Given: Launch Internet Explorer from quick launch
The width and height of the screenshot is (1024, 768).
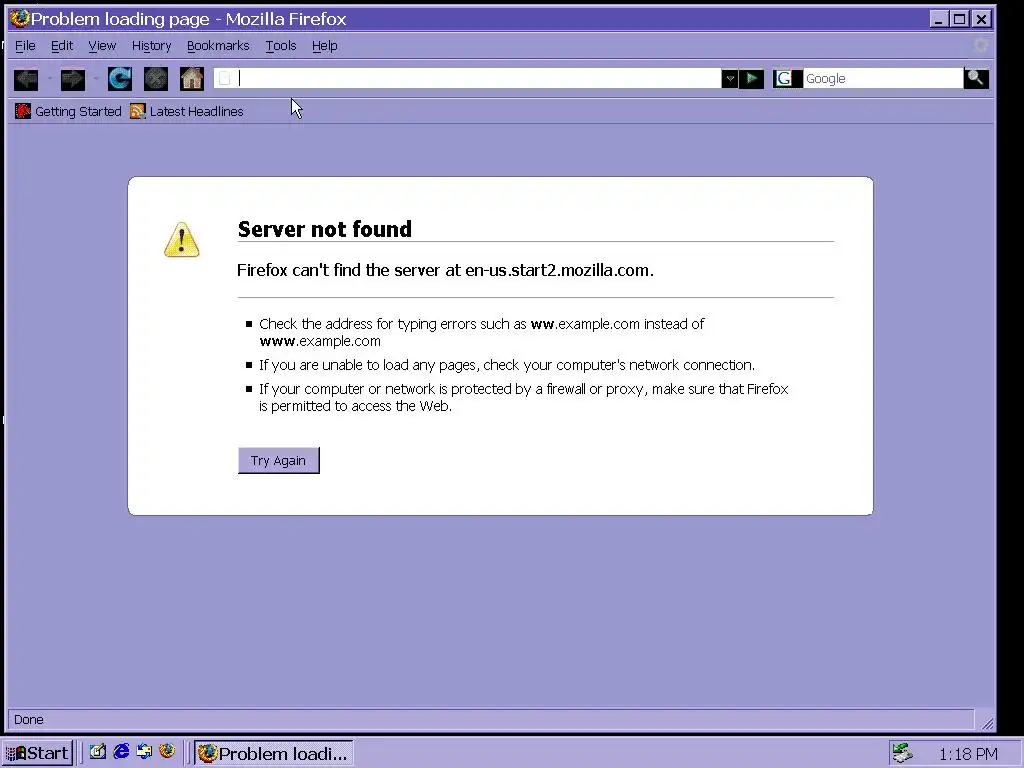Looking at the screenshot, I should (x=121, y=752).
